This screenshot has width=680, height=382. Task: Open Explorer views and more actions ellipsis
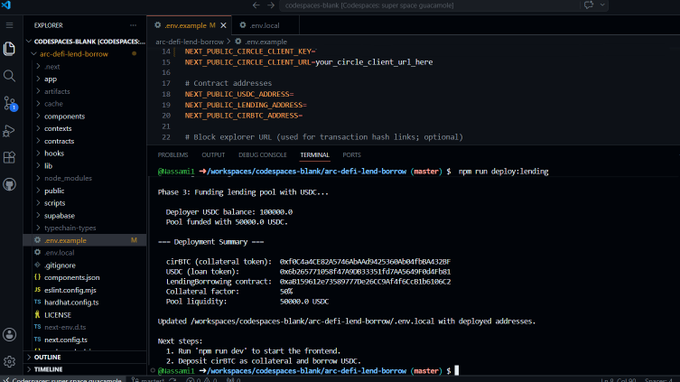pos(133,25)
